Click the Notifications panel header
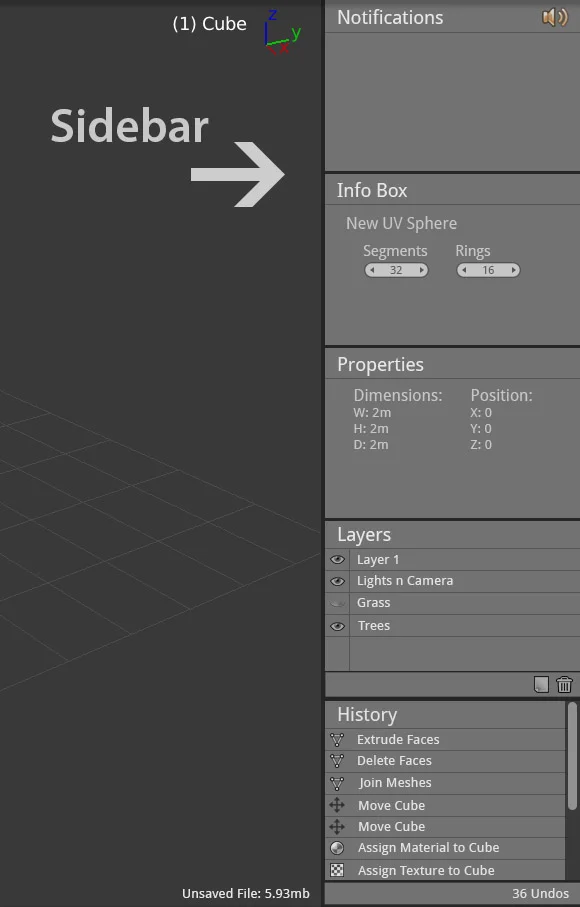580x907 pixels. click(x=453, y=17)
